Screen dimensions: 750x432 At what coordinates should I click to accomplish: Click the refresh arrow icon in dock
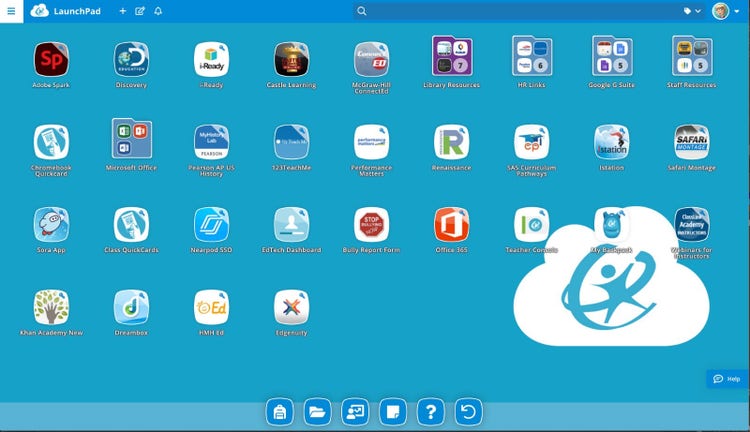click(x=468, y=411)
